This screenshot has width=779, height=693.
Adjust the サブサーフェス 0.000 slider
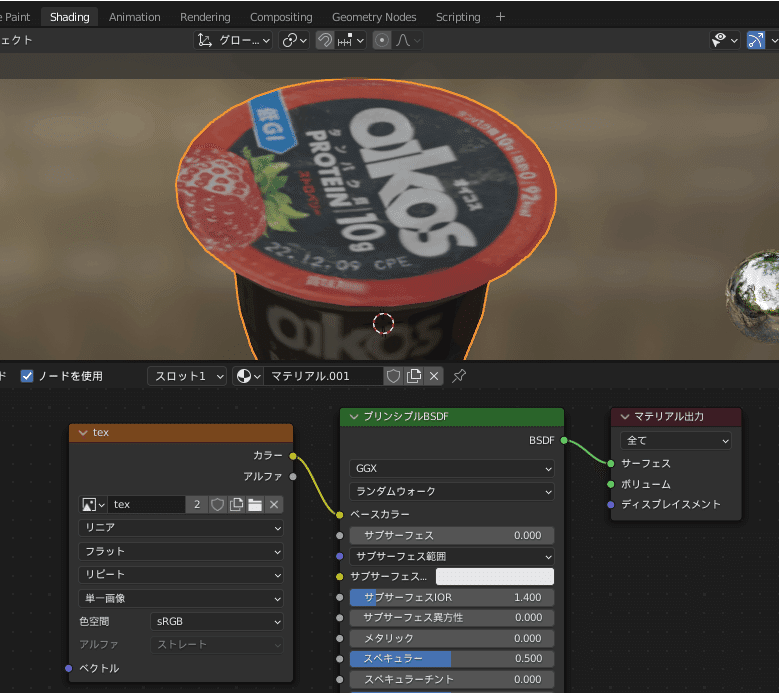[x=452, y=536]
